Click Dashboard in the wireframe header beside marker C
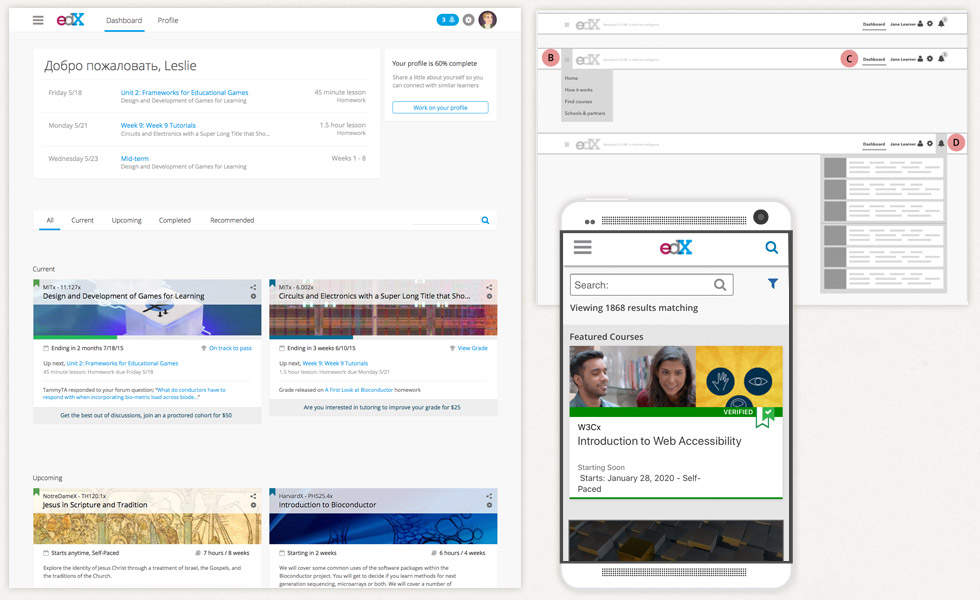This screenshot has width=980, height=600. click(x=874, y=59)
